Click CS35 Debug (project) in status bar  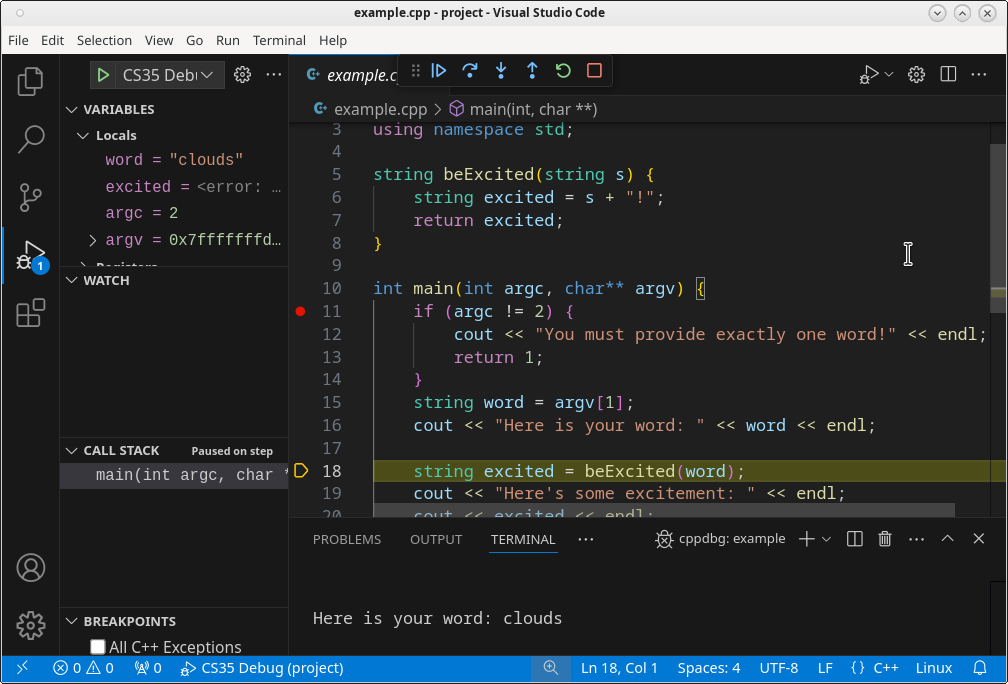262,669
